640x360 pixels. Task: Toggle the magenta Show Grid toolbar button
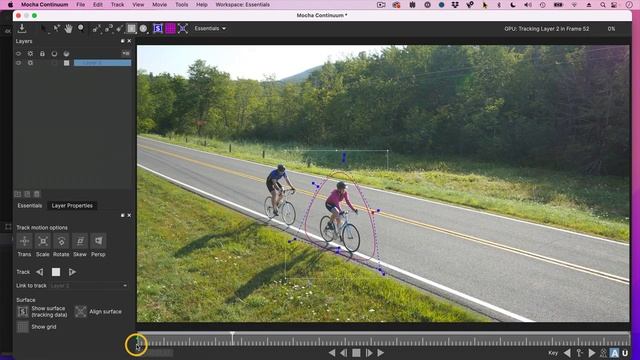pos(170,28)
